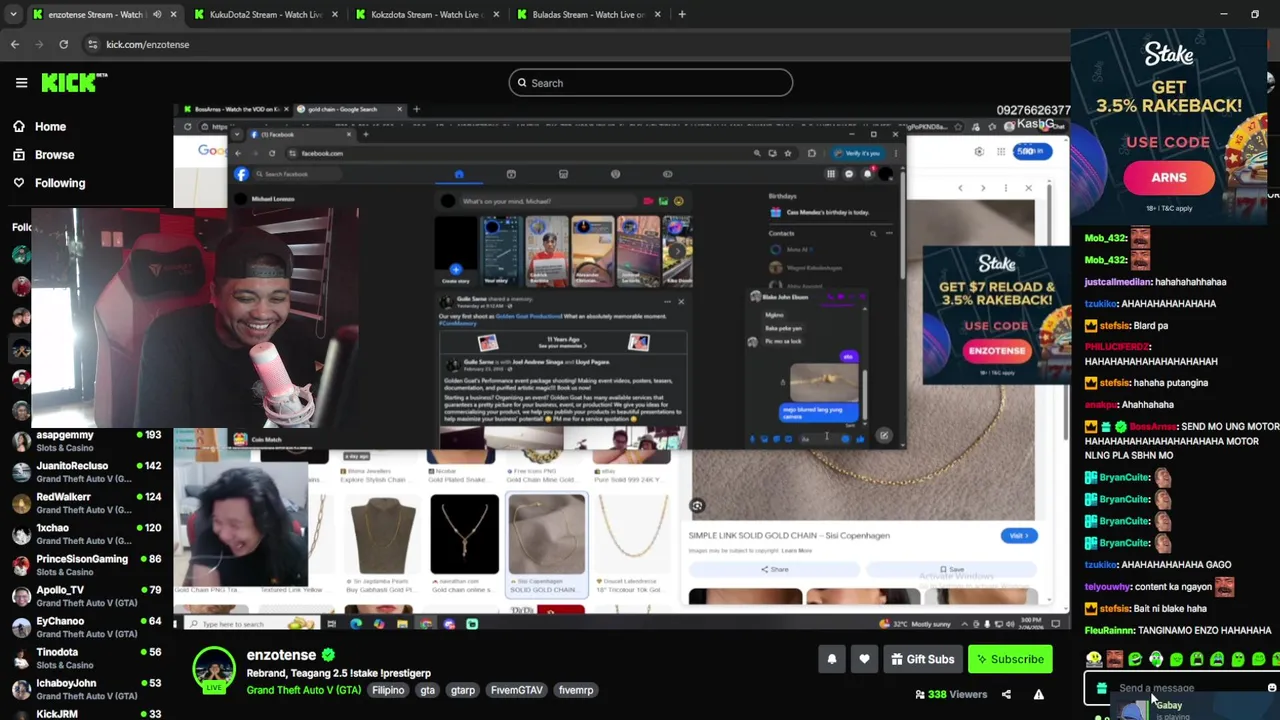Click the gta tag
This screenshot has height=720, width=1280.
(428, 690)
